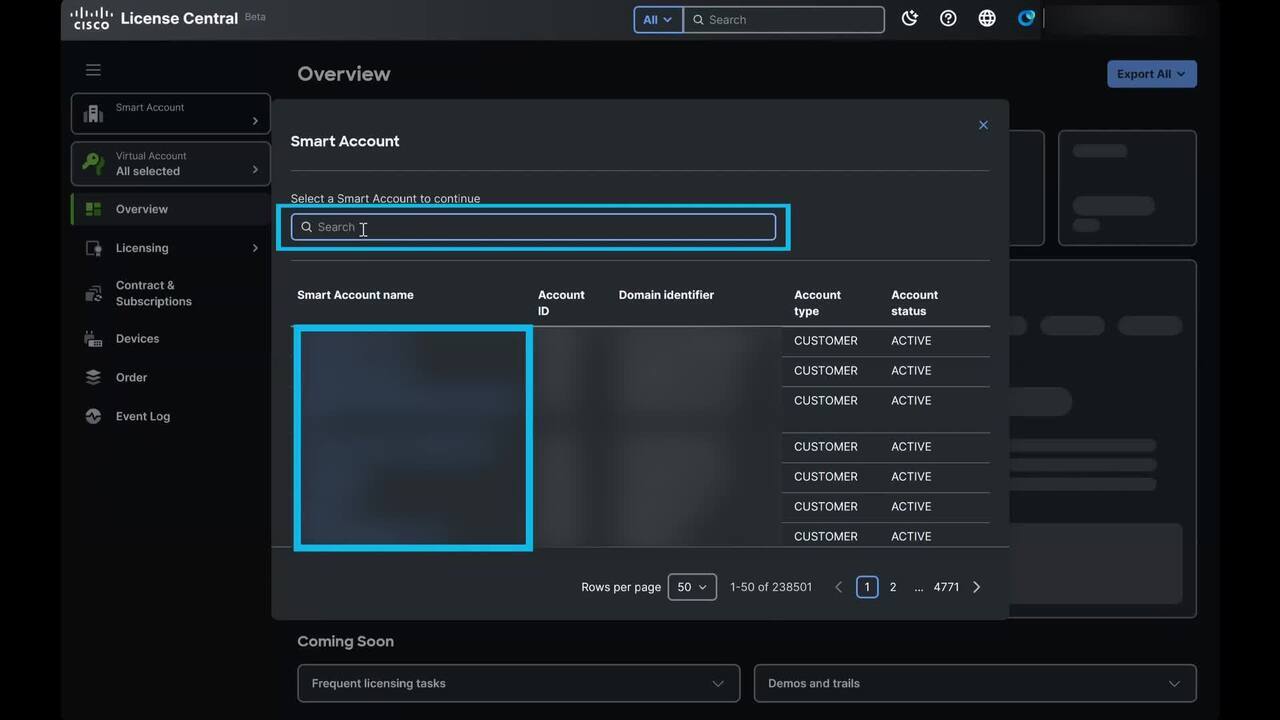Click Domain identifier column header

(666, 295)
